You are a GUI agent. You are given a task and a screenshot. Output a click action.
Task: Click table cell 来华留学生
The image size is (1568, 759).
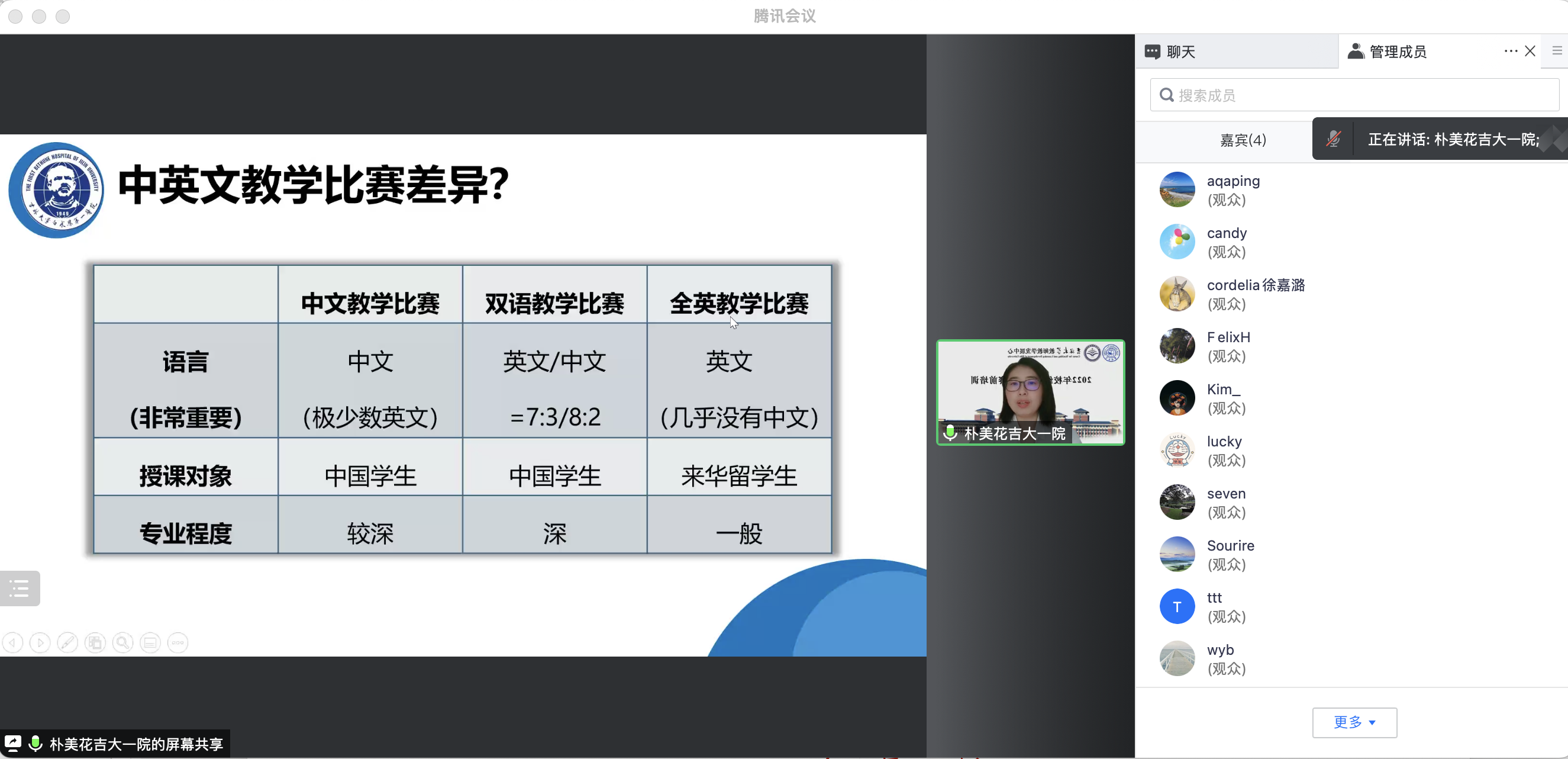(x=739, y=475)
